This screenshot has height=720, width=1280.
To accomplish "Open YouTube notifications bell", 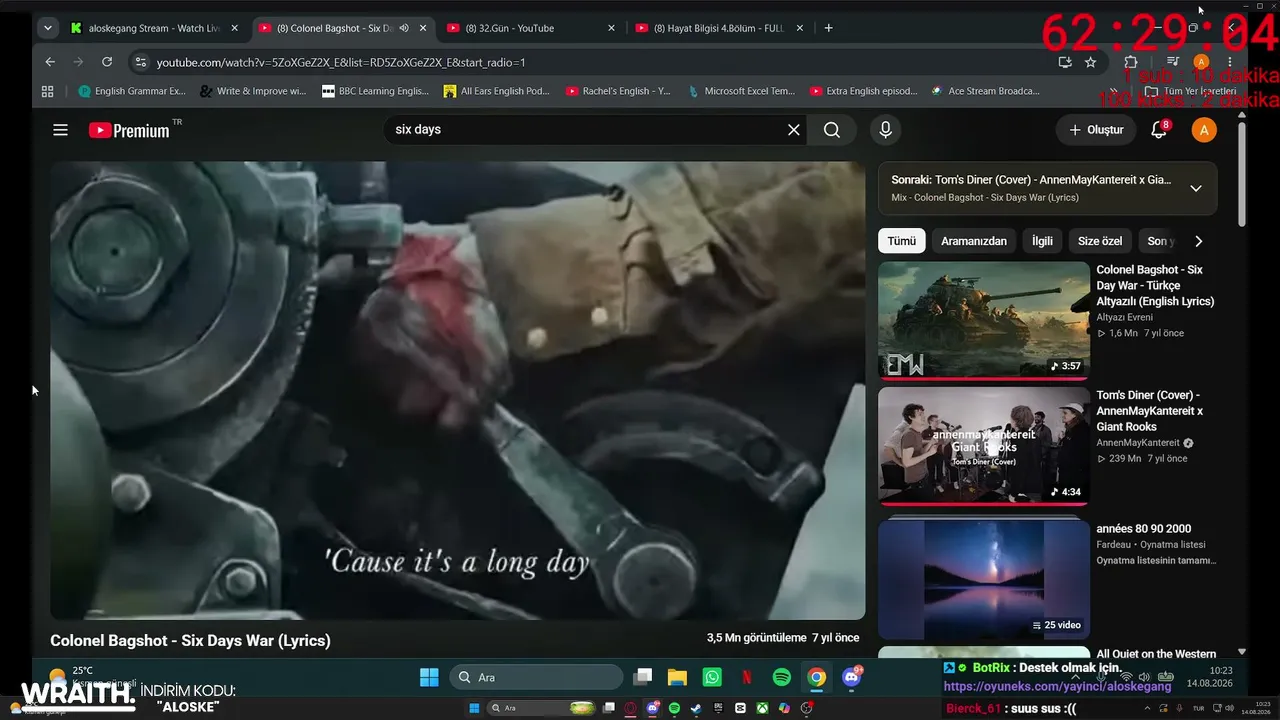I will [x=1159, y=130].
